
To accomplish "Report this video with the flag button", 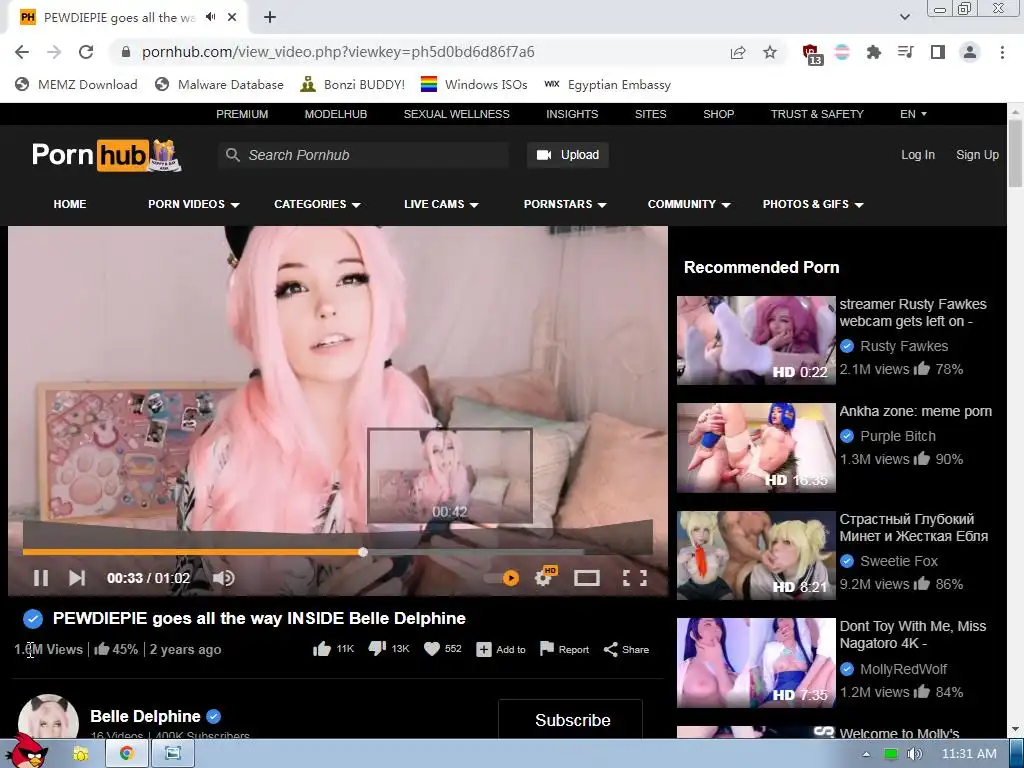I will tap(564, 649).
